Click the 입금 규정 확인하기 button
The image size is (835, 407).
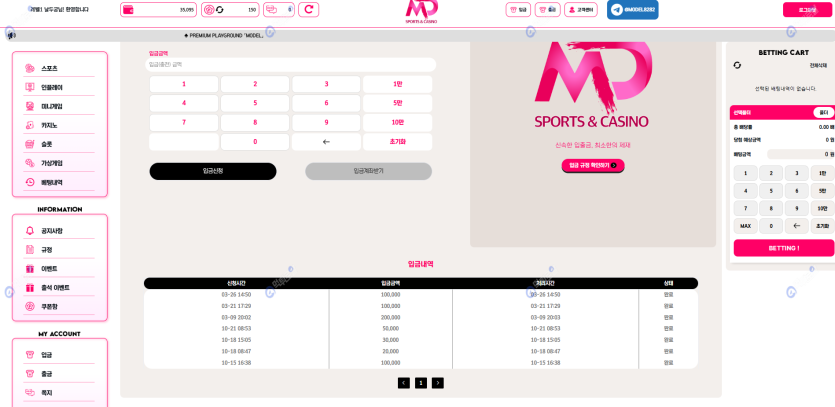(593, 166)
